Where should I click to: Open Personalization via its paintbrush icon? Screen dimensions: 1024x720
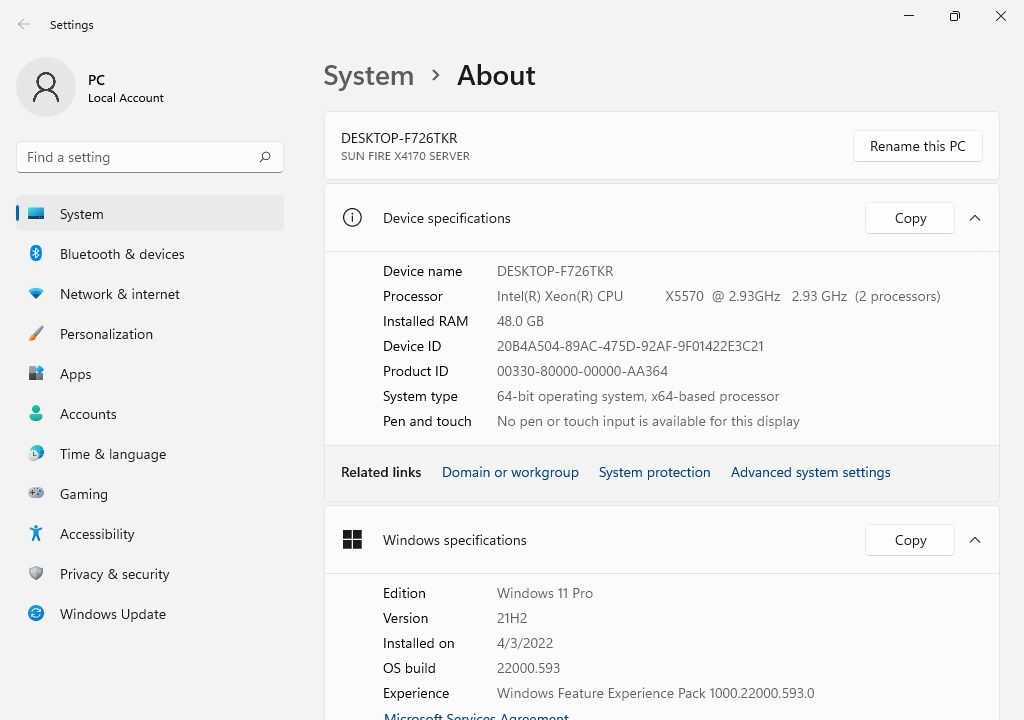[36, 334]
